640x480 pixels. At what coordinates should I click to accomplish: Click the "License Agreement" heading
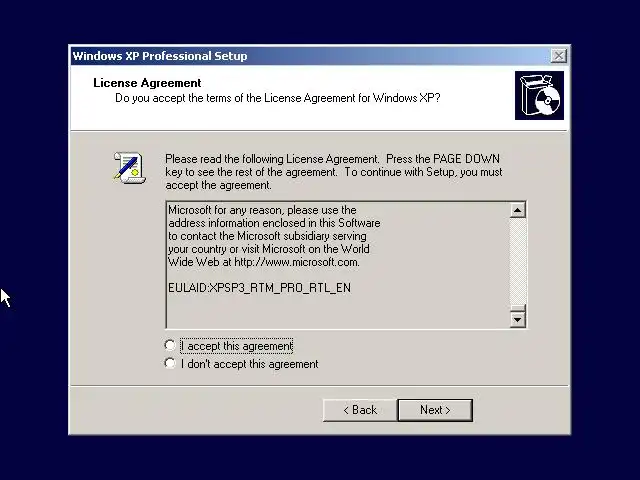pos(147,83)
